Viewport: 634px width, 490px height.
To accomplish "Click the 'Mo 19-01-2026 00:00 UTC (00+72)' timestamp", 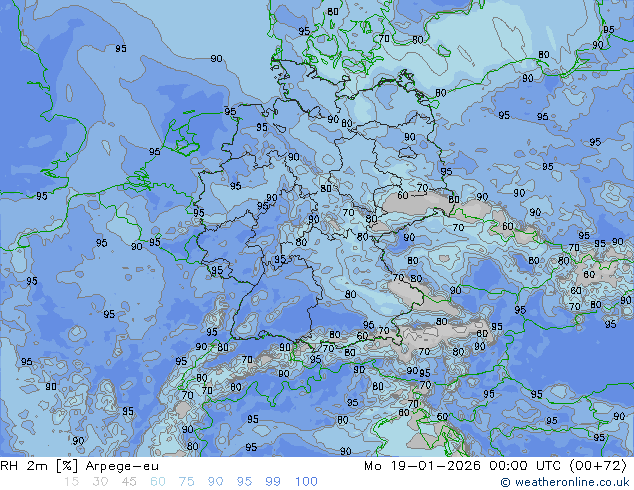I will tap(495, 466).
